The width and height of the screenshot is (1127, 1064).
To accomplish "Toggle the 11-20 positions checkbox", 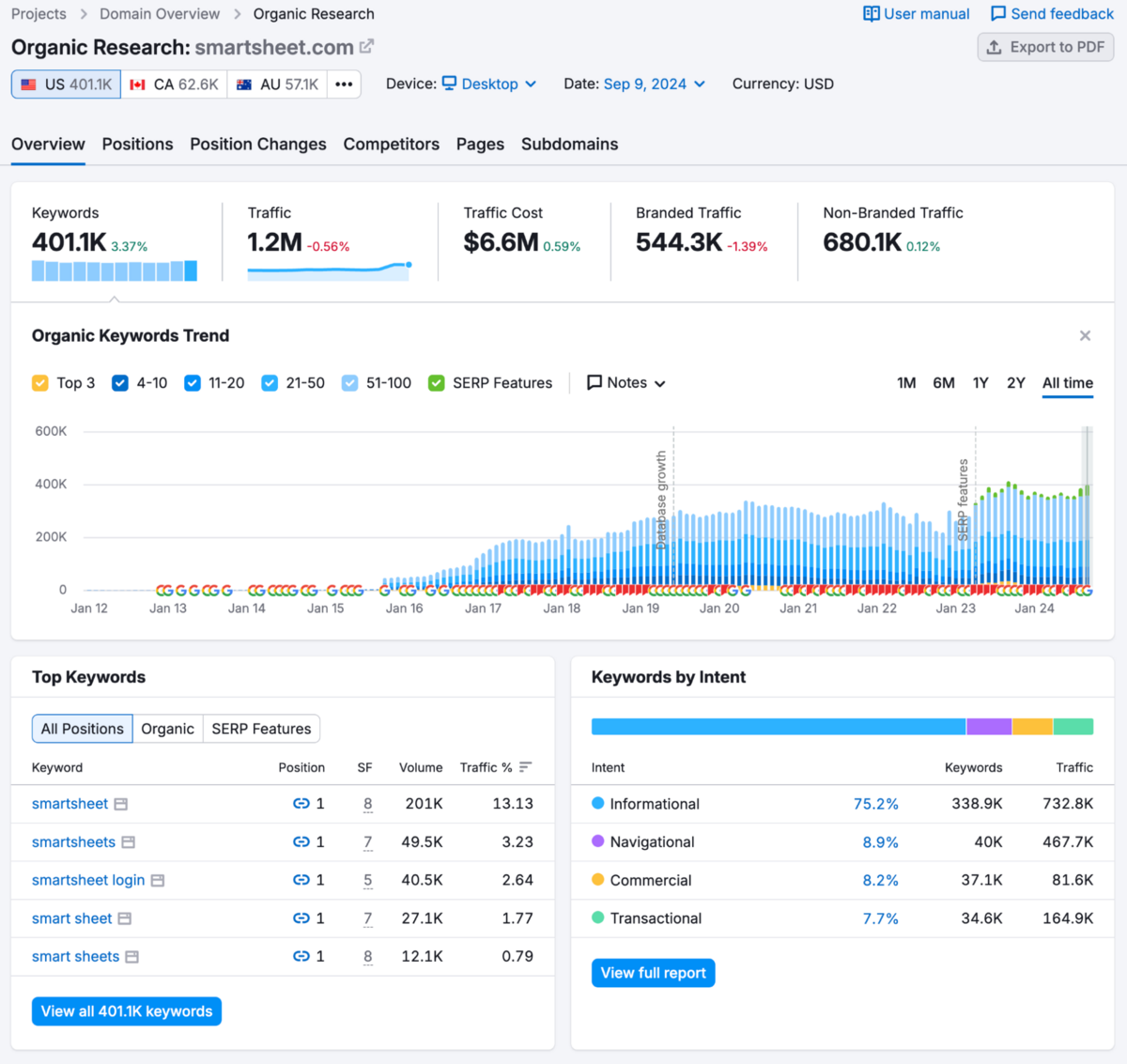I will [x=193, y=383].
